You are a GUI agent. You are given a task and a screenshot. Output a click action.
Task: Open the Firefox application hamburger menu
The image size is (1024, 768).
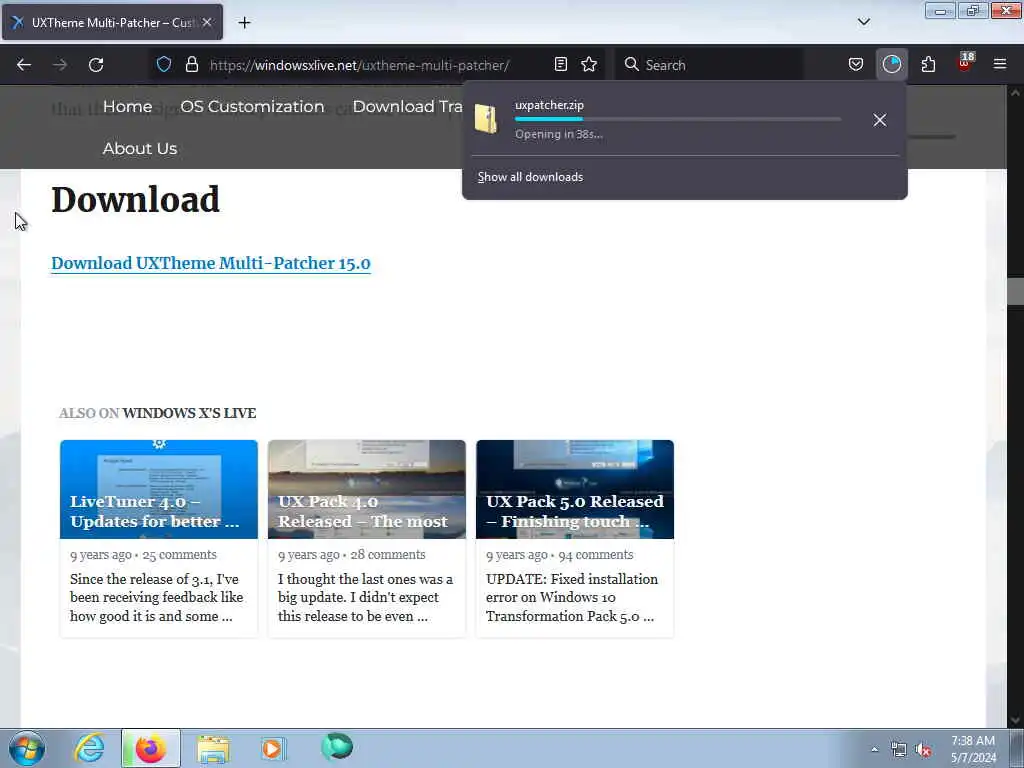pyautogui.click(x=1000, y=64)
